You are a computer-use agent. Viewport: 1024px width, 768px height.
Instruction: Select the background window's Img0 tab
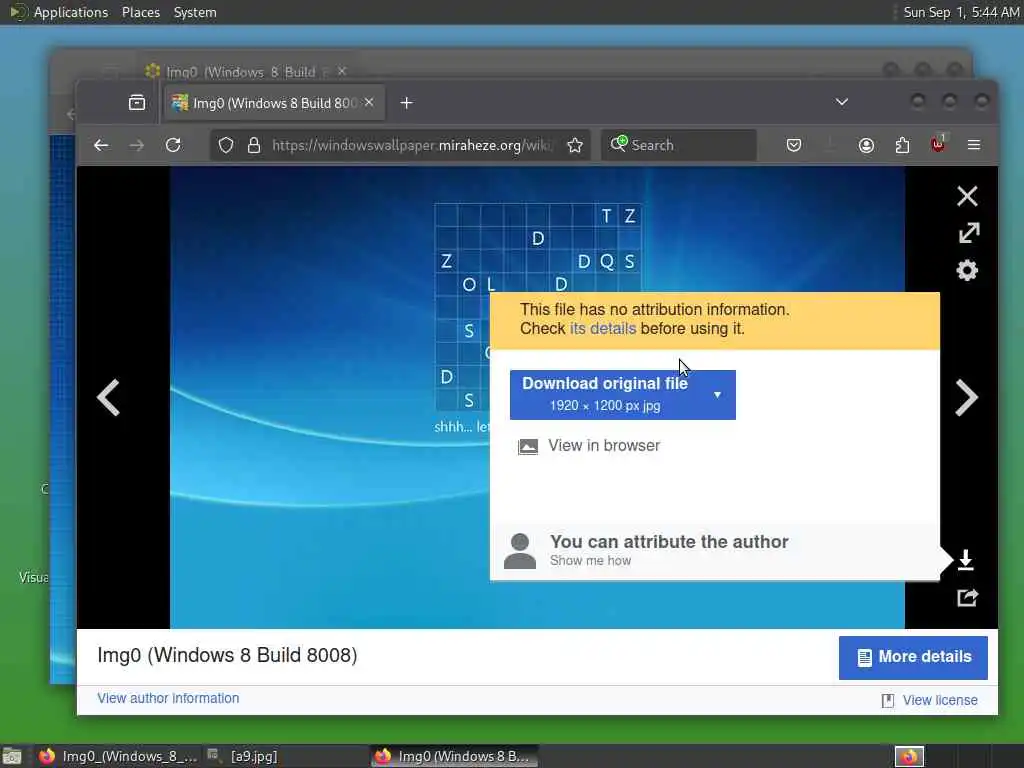(240, 72)
